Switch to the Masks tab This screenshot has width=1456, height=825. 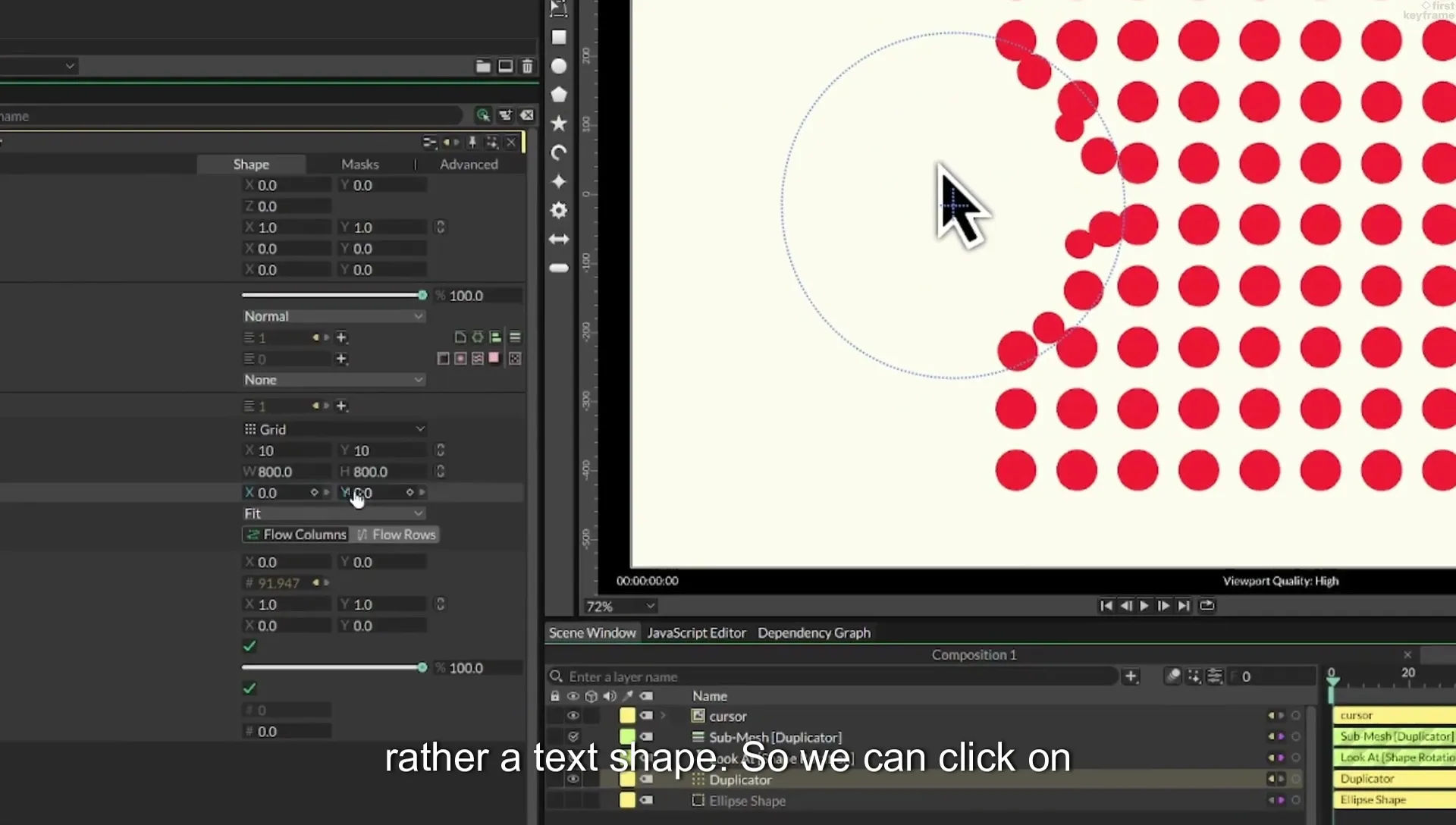[359, 165]
